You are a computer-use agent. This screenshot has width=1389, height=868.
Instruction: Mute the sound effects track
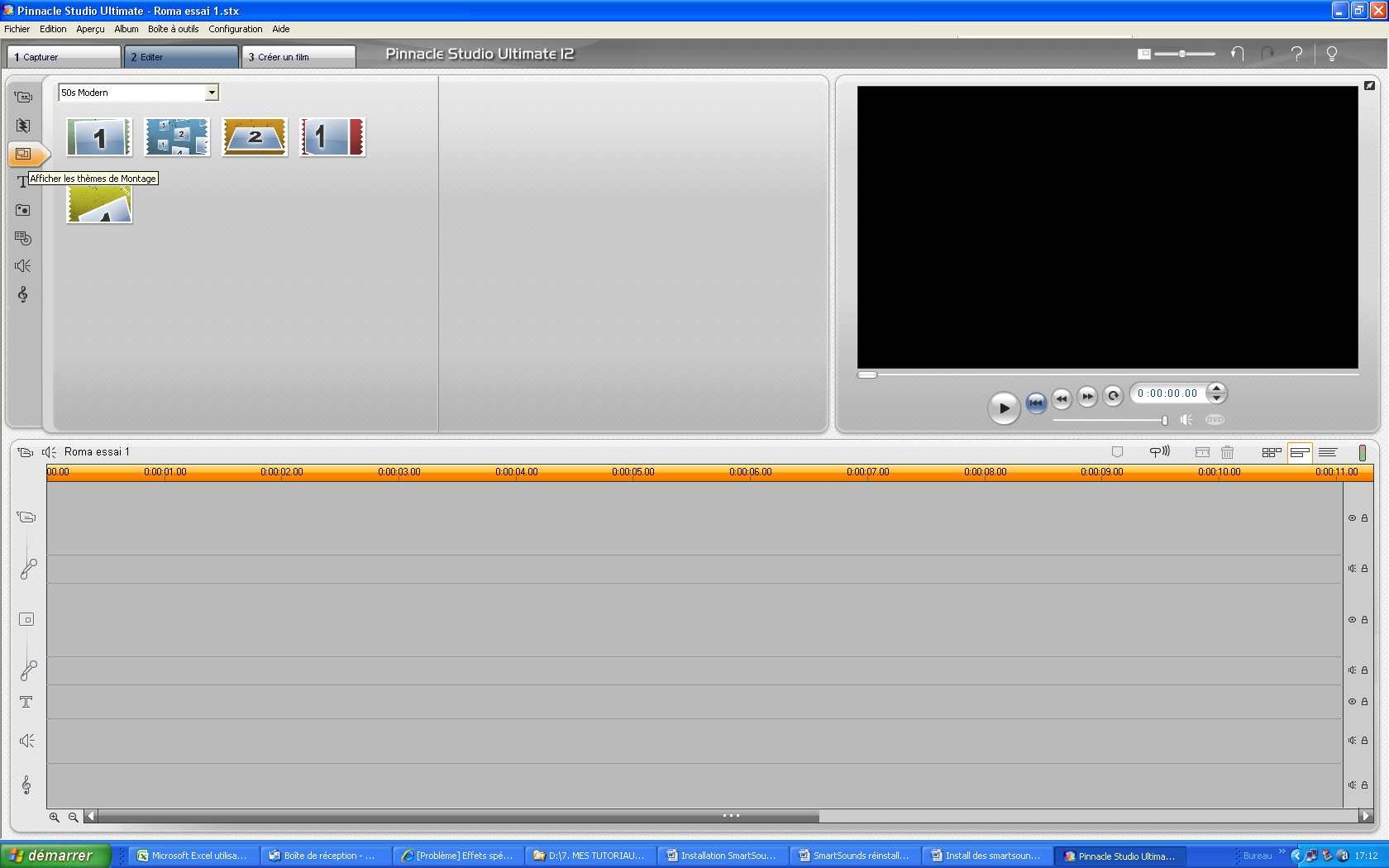pos(1353,741)
